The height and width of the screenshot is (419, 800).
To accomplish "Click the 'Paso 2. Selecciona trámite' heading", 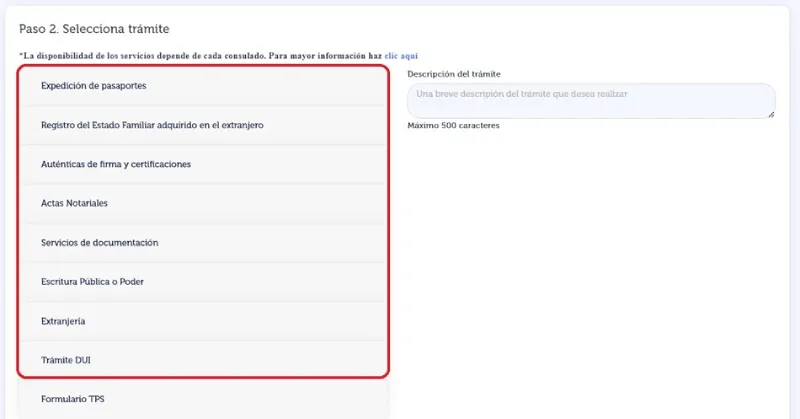I will [x=94, y=29].
